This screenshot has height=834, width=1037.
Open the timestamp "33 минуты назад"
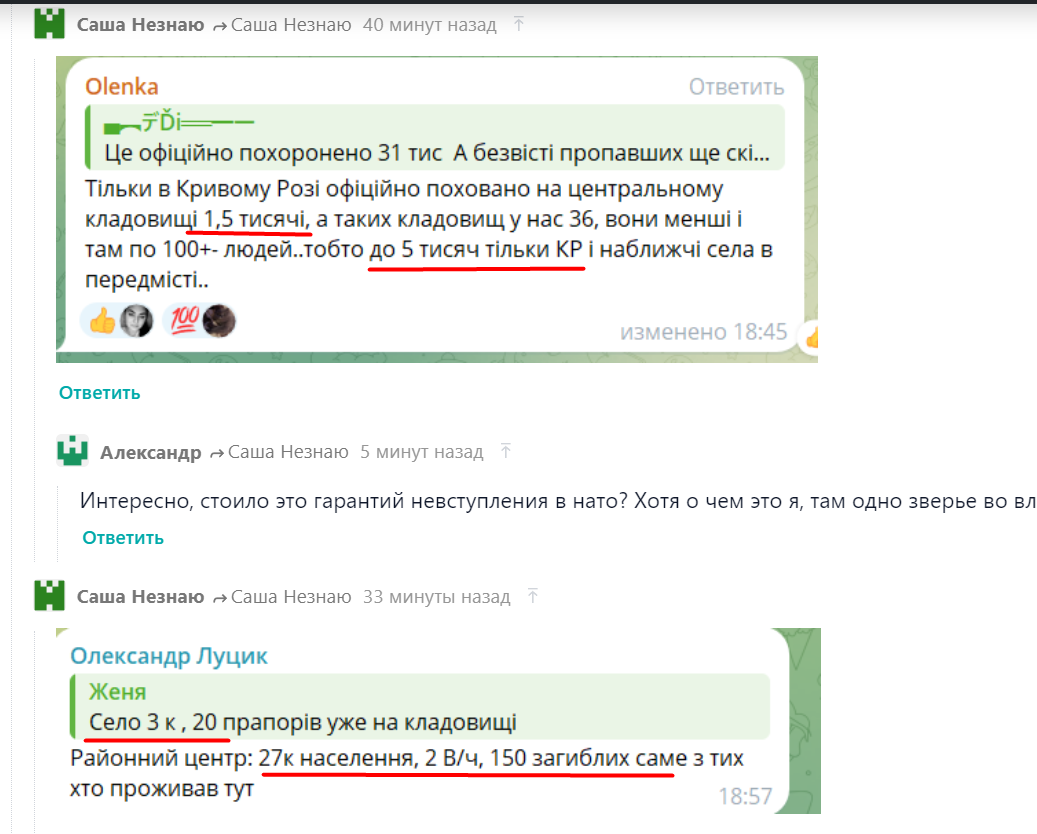point(436,597)
